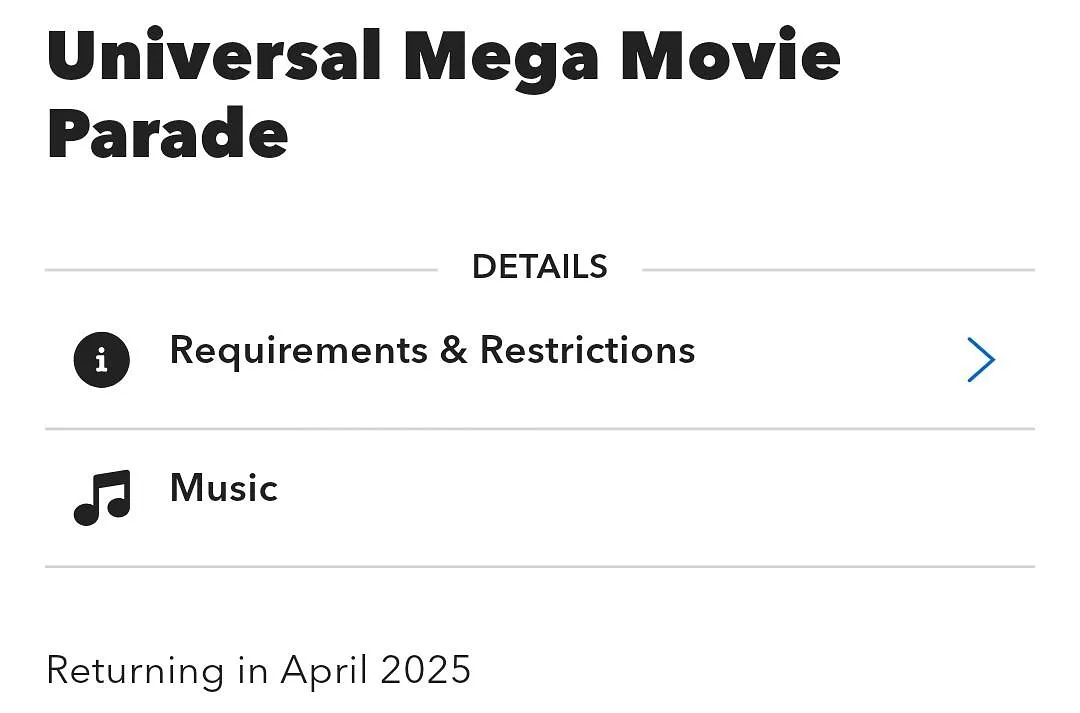Image resolution: width=1080 pixels, height=713 pixels.
Task: Click the music note icon
Action: pyautogui.click(x=102, y=497)
